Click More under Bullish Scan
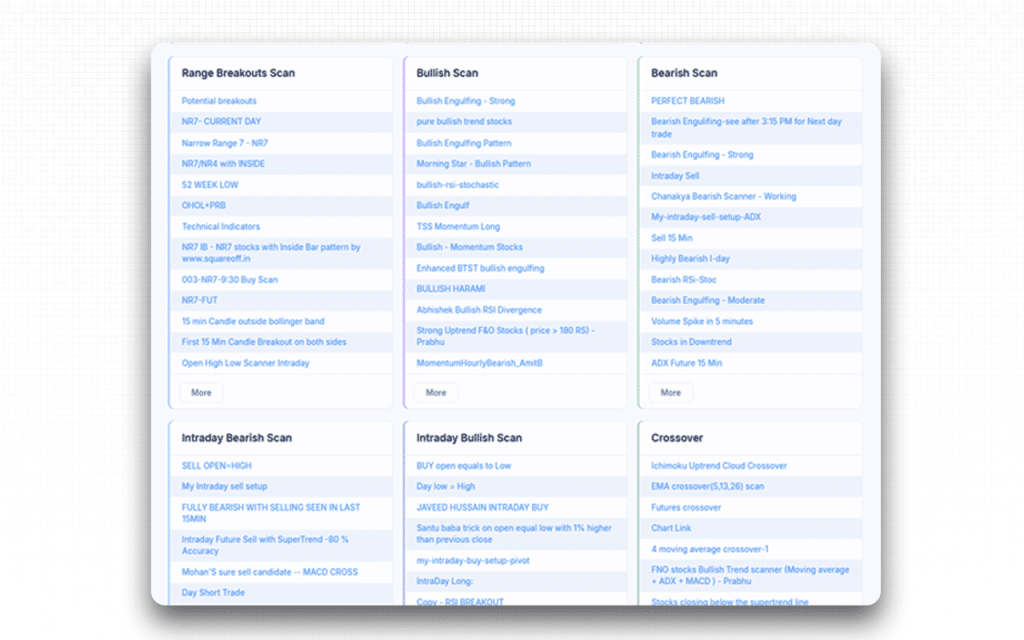Screen dimensions: 1024x640 click(x=435, y=392)
